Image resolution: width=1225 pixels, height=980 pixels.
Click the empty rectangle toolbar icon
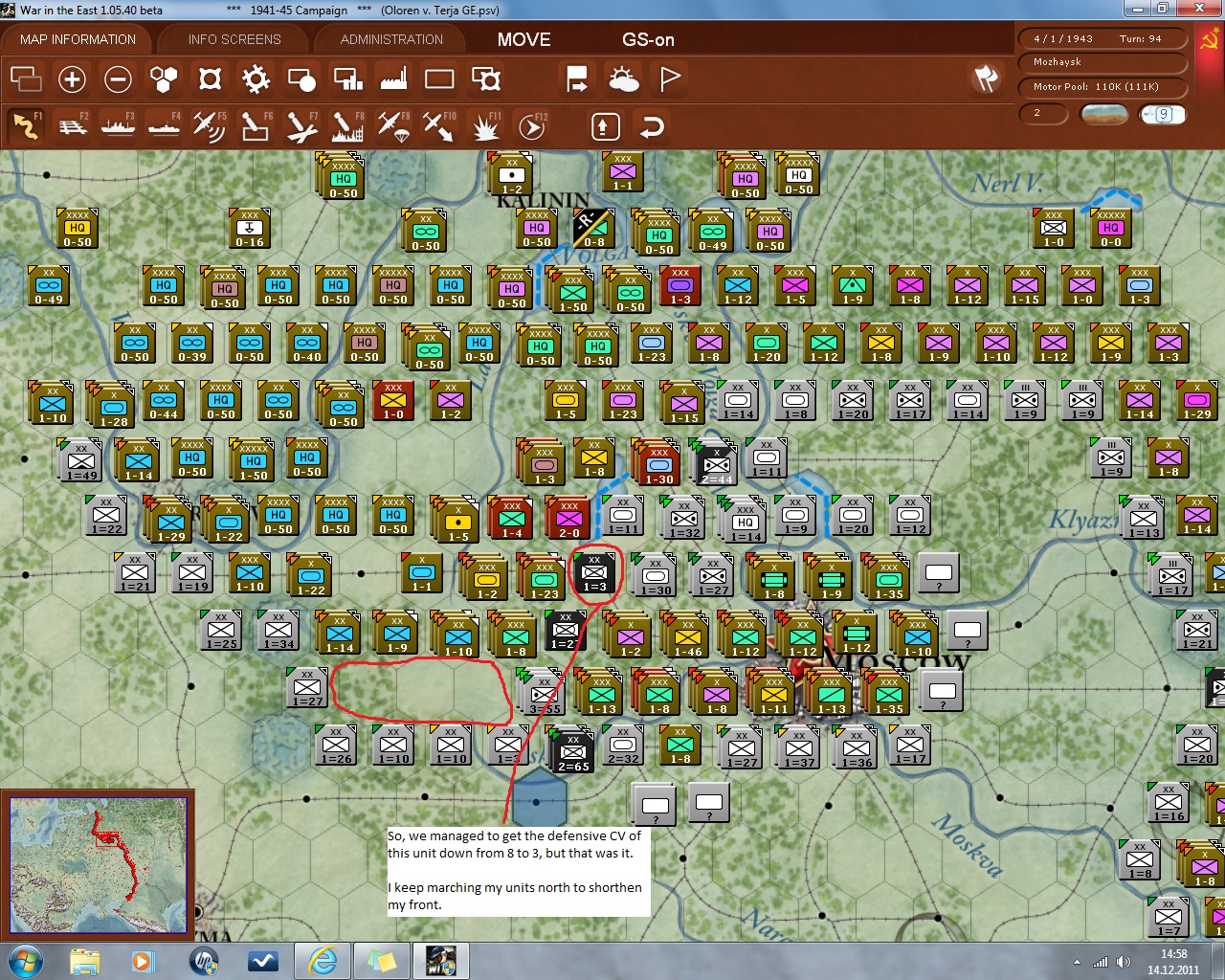[439, 78]
